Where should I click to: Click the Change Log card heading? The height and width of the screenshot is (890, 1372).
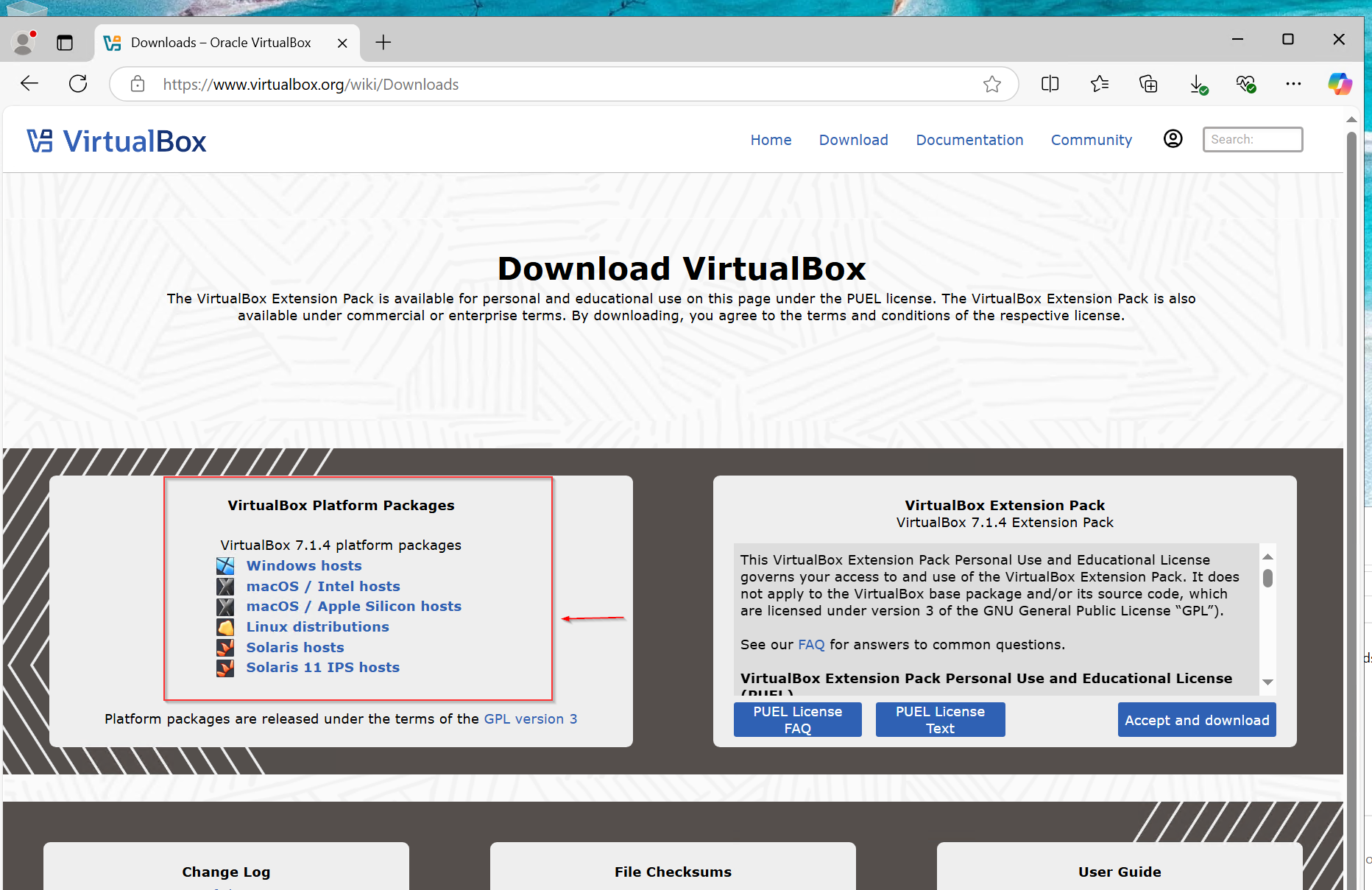coord(226,872)
